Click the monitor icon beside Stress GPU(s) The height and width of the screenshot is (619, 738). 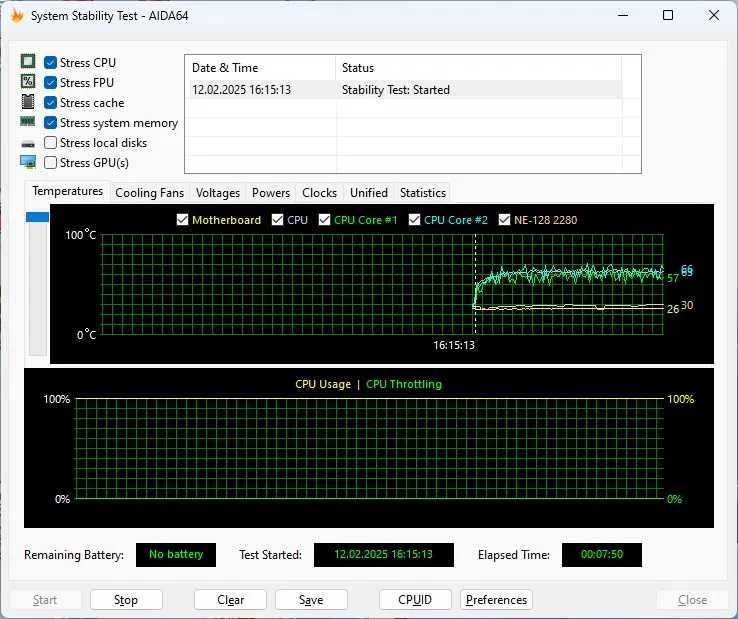(x=28, y=162)
